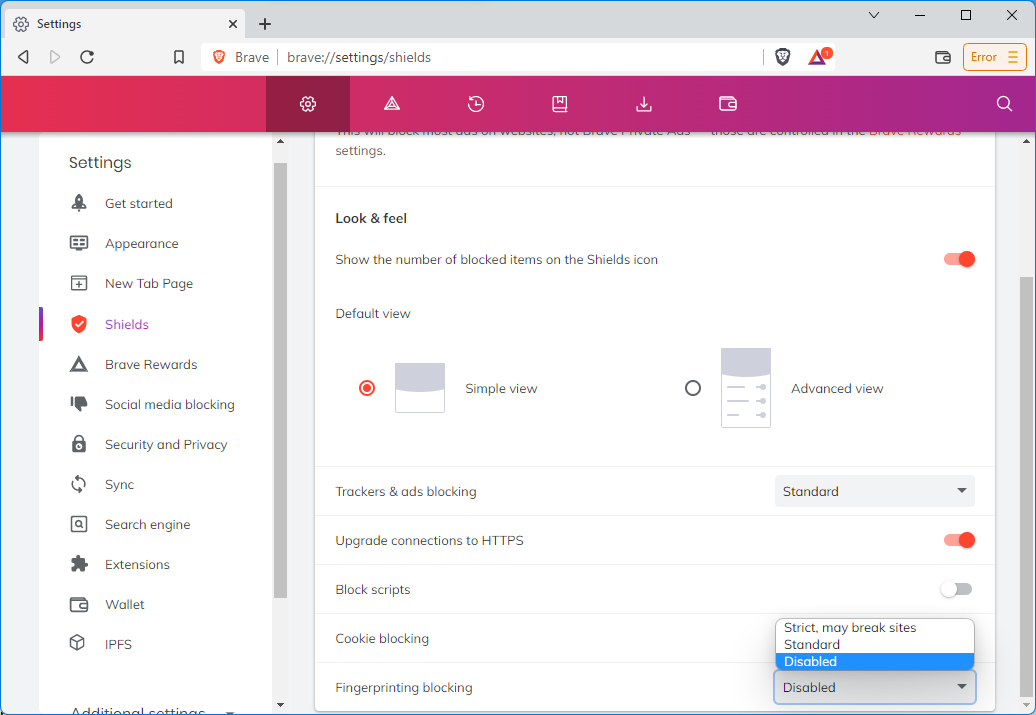This screenshot has height=715, width=1036.
Task: Enable the Block scripts switch
Action: [x=956, y=589]
